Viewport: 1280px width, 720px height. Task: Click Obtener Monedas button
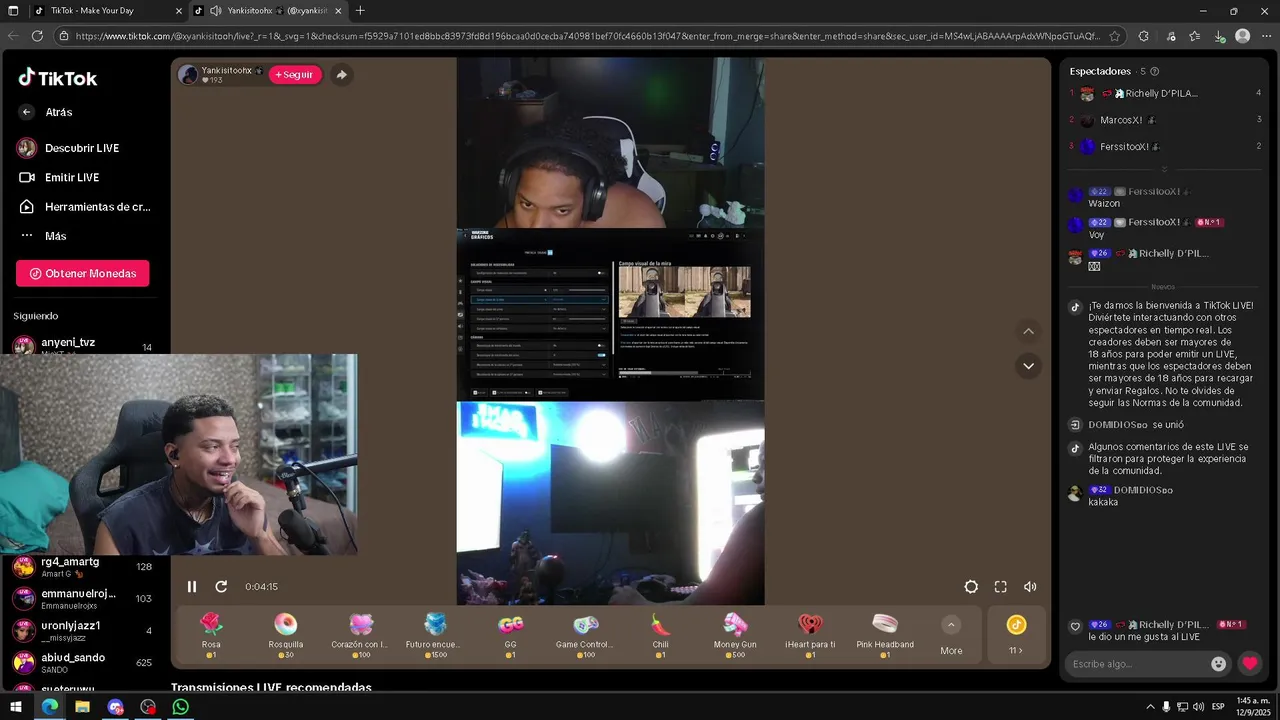pyautogui.click(x=82, y=273)
